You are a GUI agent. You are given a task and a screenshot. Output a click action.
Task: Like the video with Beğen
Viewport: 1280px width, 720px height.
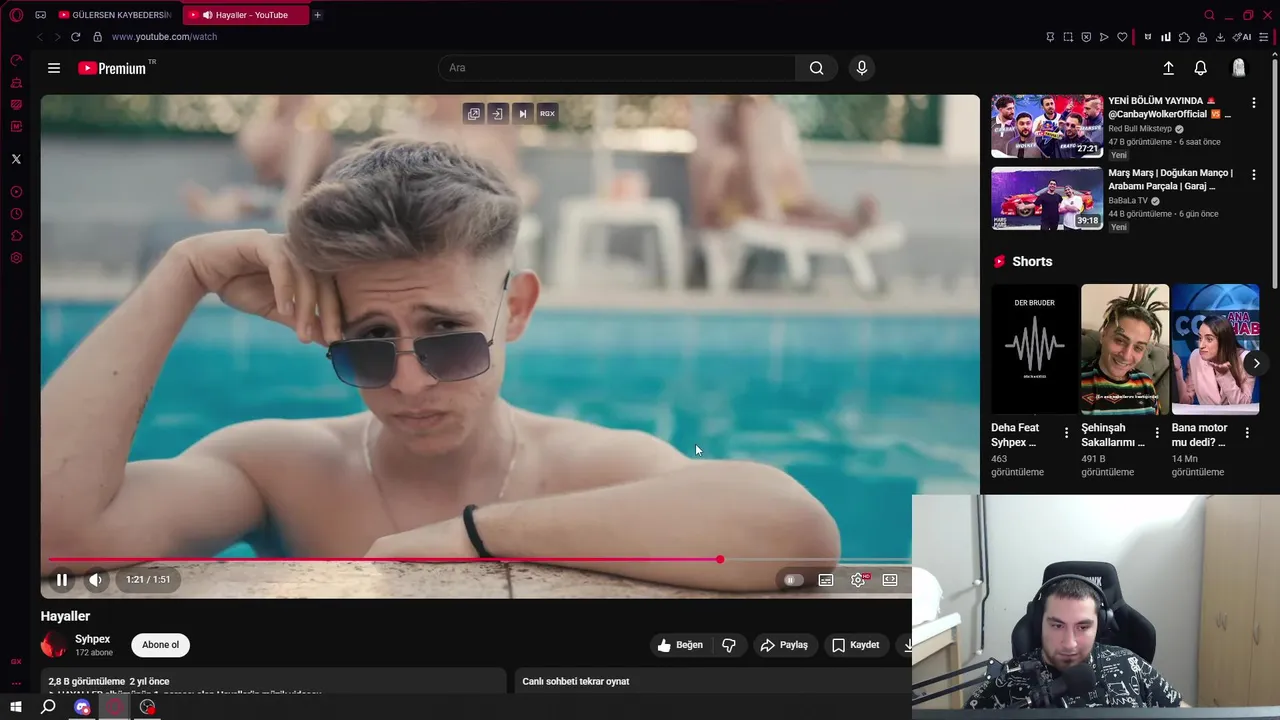click(x=679, y=645)
